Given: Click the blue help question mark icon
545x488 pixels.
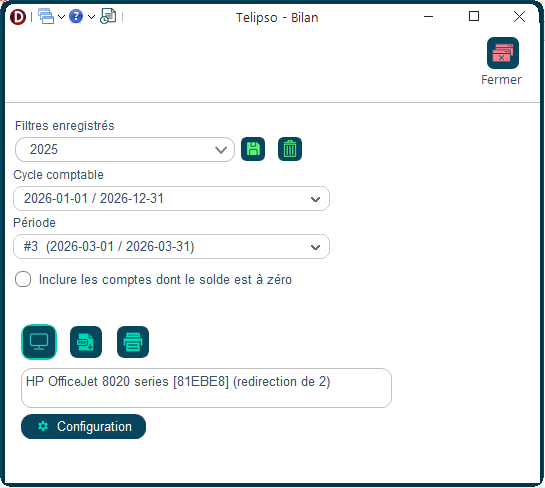Looking at the screenshot, I should [x=76, y=16].
